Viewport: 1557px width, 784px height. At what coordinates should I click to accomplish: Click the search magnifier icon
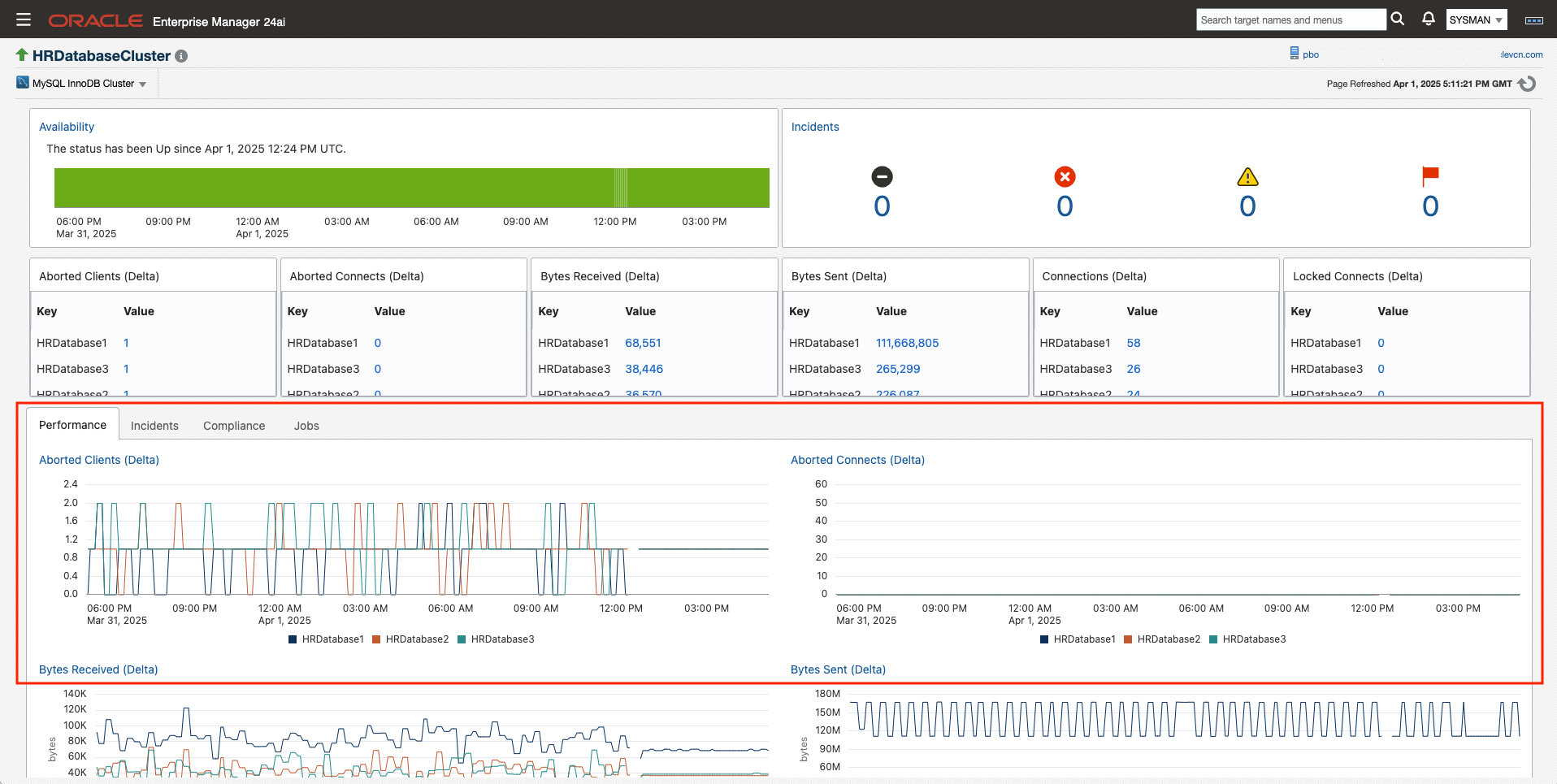(x=1398, y=19)
